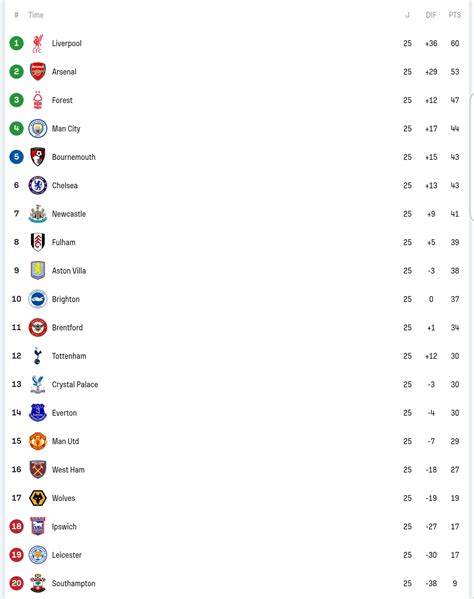This screenshot has height=599, width=474.
Task: Sort by the PTS column header
Action: tap(455, 15)
